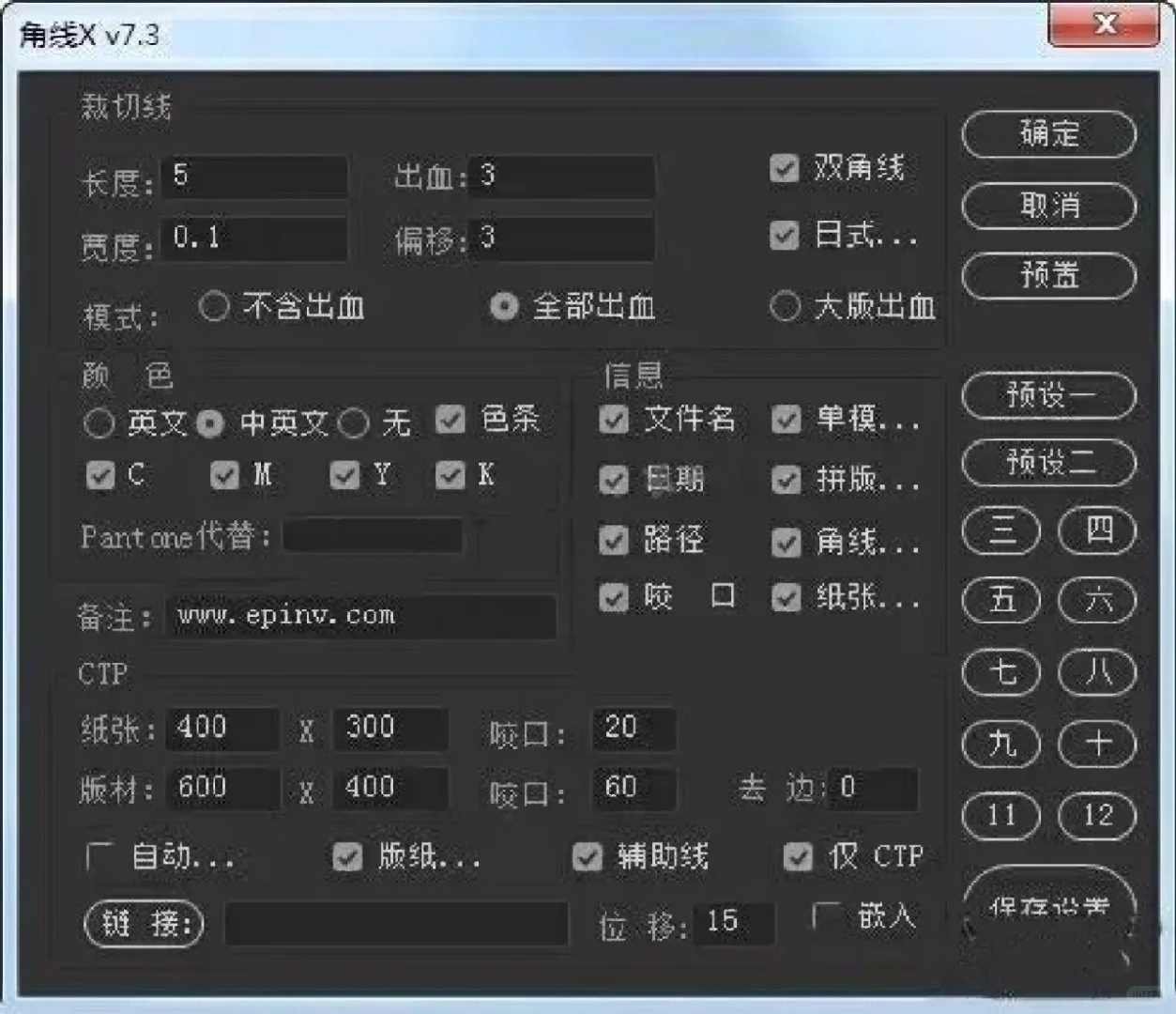Toggle the 色条 color bar checkbox
Screen dimensions: 1176x1014
click(452, 421)
